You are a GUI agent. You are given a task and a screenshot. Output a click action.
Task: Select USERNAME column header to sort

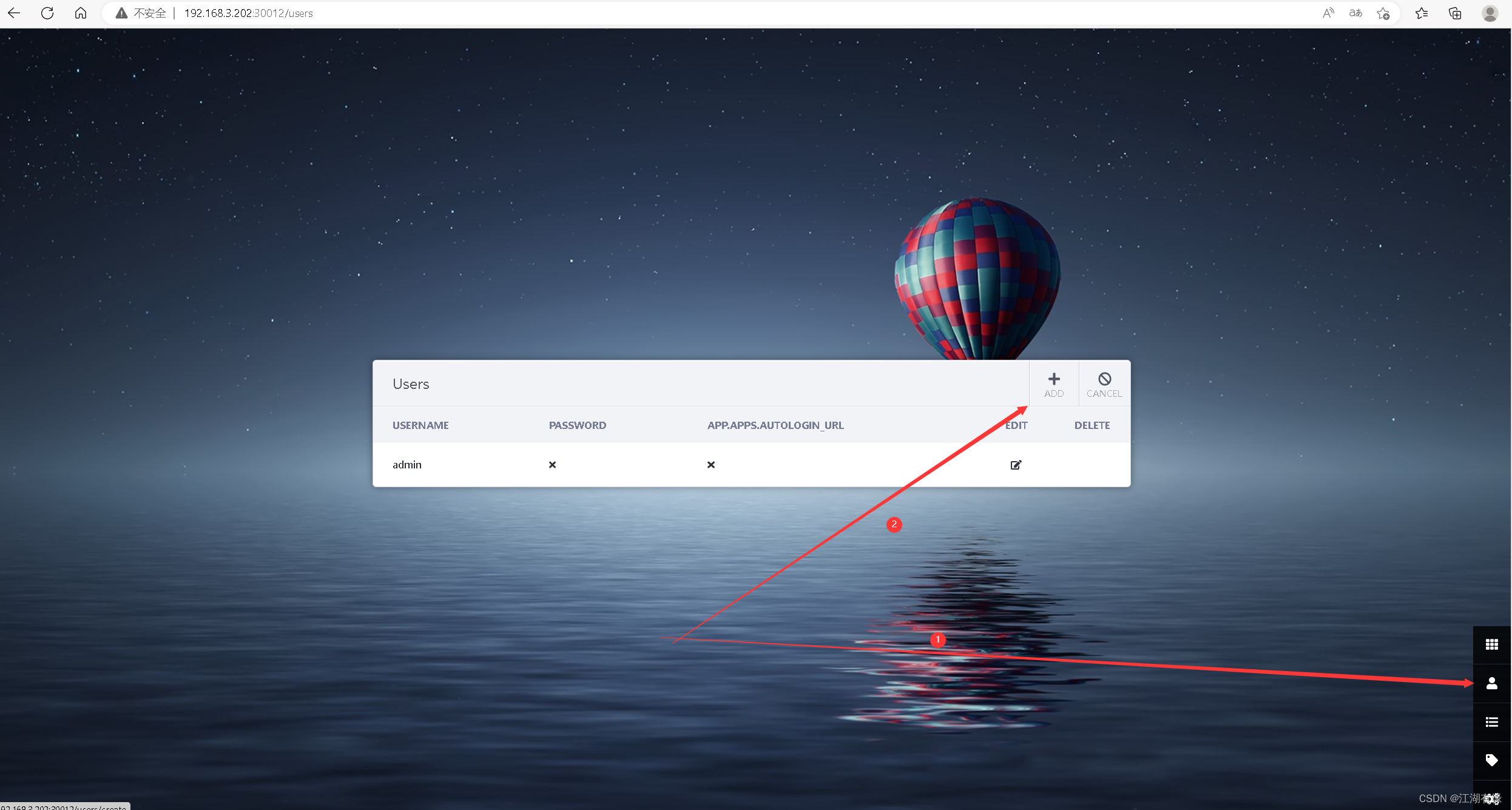pyautogui.click(x=419, y=425)
